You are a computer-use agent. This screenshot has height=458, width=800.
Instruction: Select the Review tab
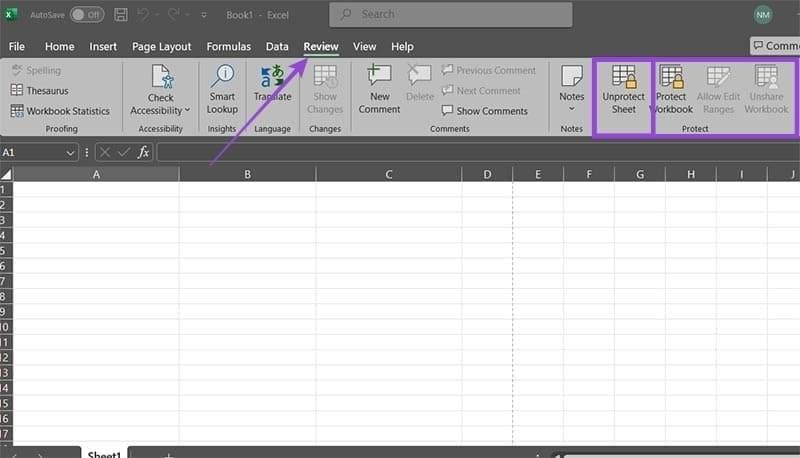click(321, 46)
